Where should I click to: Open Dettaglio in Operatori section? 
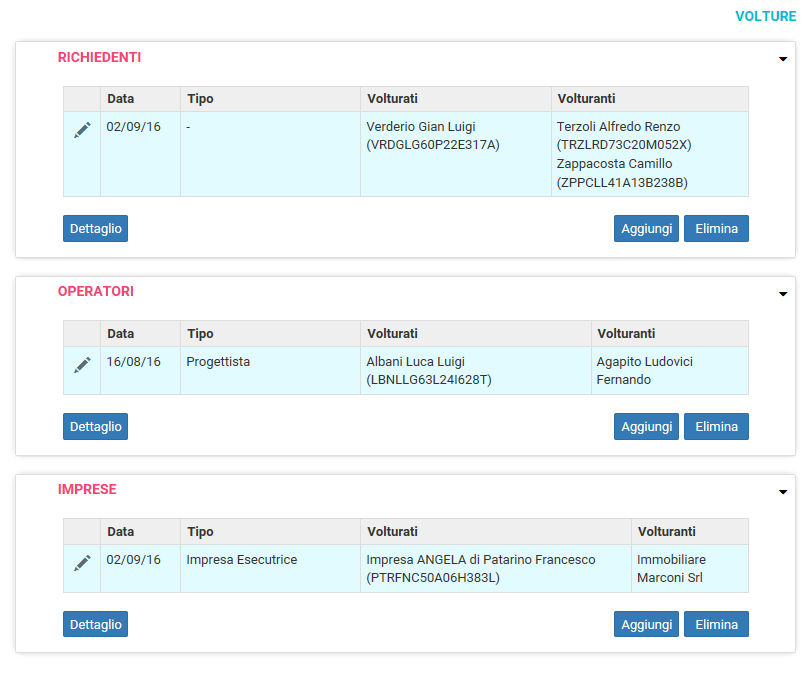click(96, 426)
